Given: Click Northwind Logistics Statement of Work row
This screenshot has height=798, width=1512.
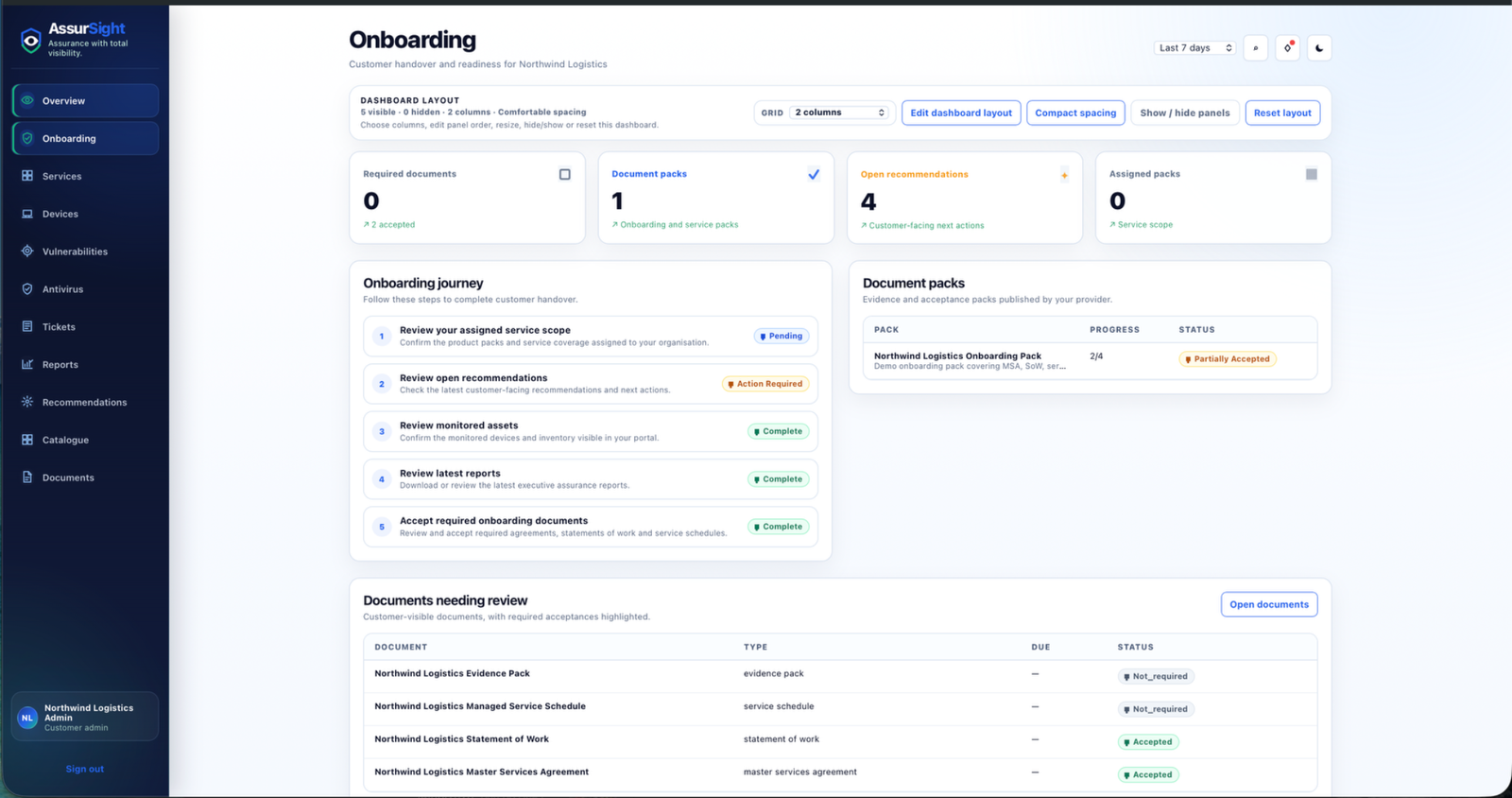Looking at the screenshot, I should pyautogui.click(x=840, y=740).
